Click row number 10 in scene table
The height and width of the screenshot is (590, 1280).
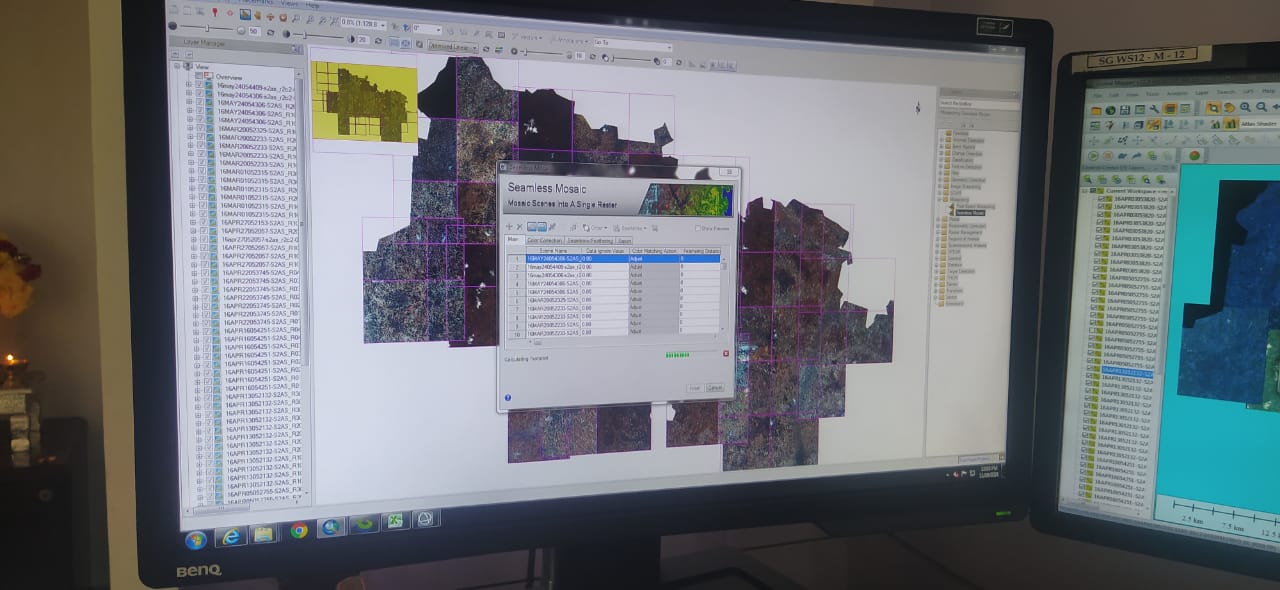coord(517,334)
